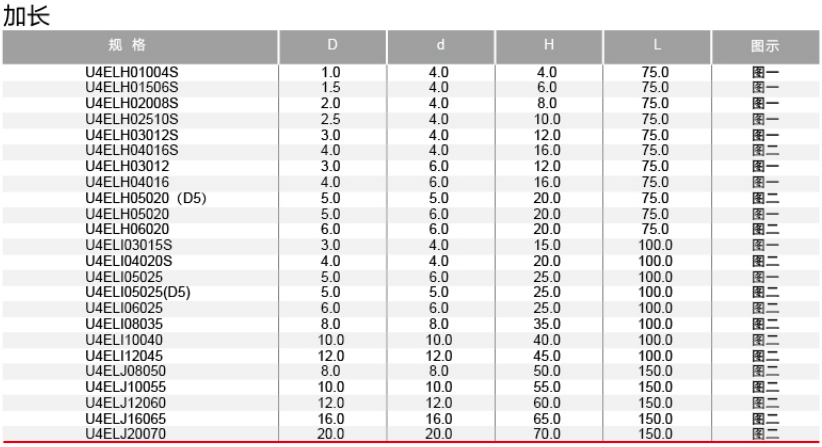Select 图一 in the U4ELH01004S row

(x=765, y=72)
